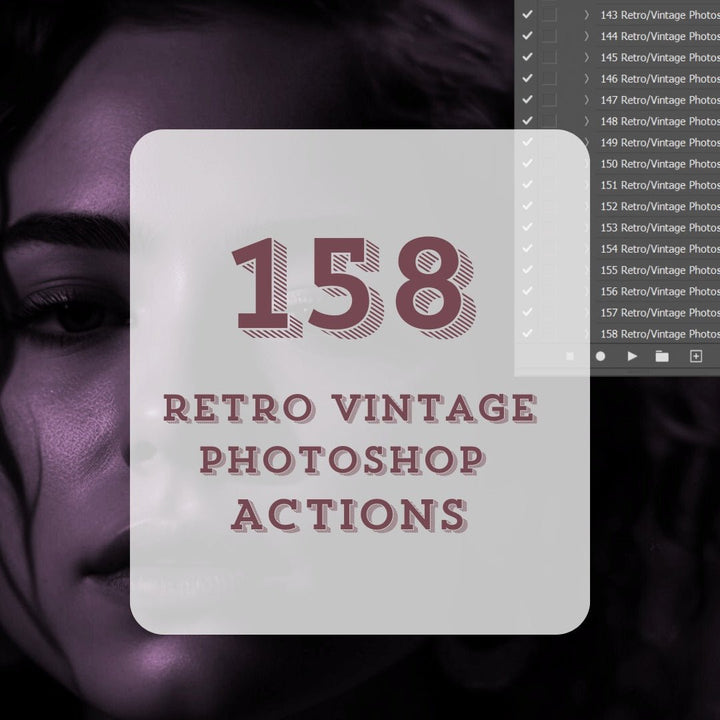Select the '157 Retro/Vintage Photos' action row
This screenshot has width=720, height=720.
tap(658, 312)
